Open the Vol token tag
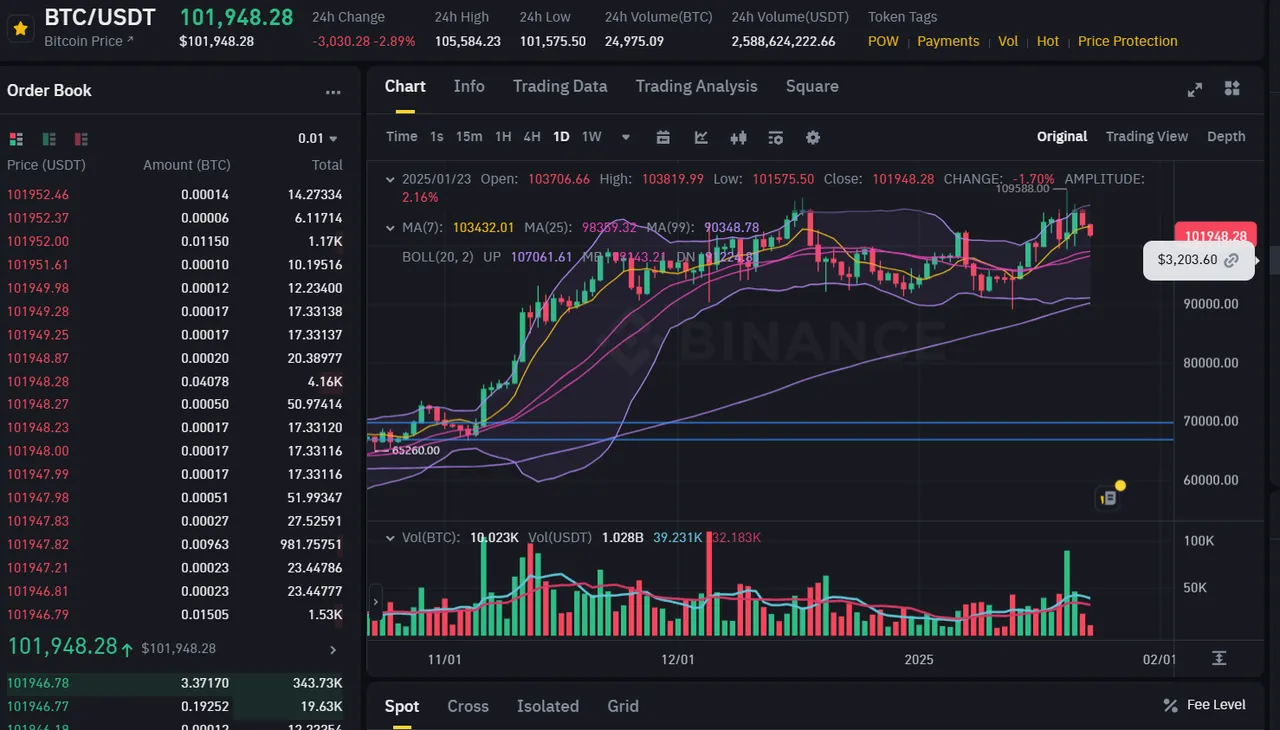1280x730 pixels. click(1008, 41)
